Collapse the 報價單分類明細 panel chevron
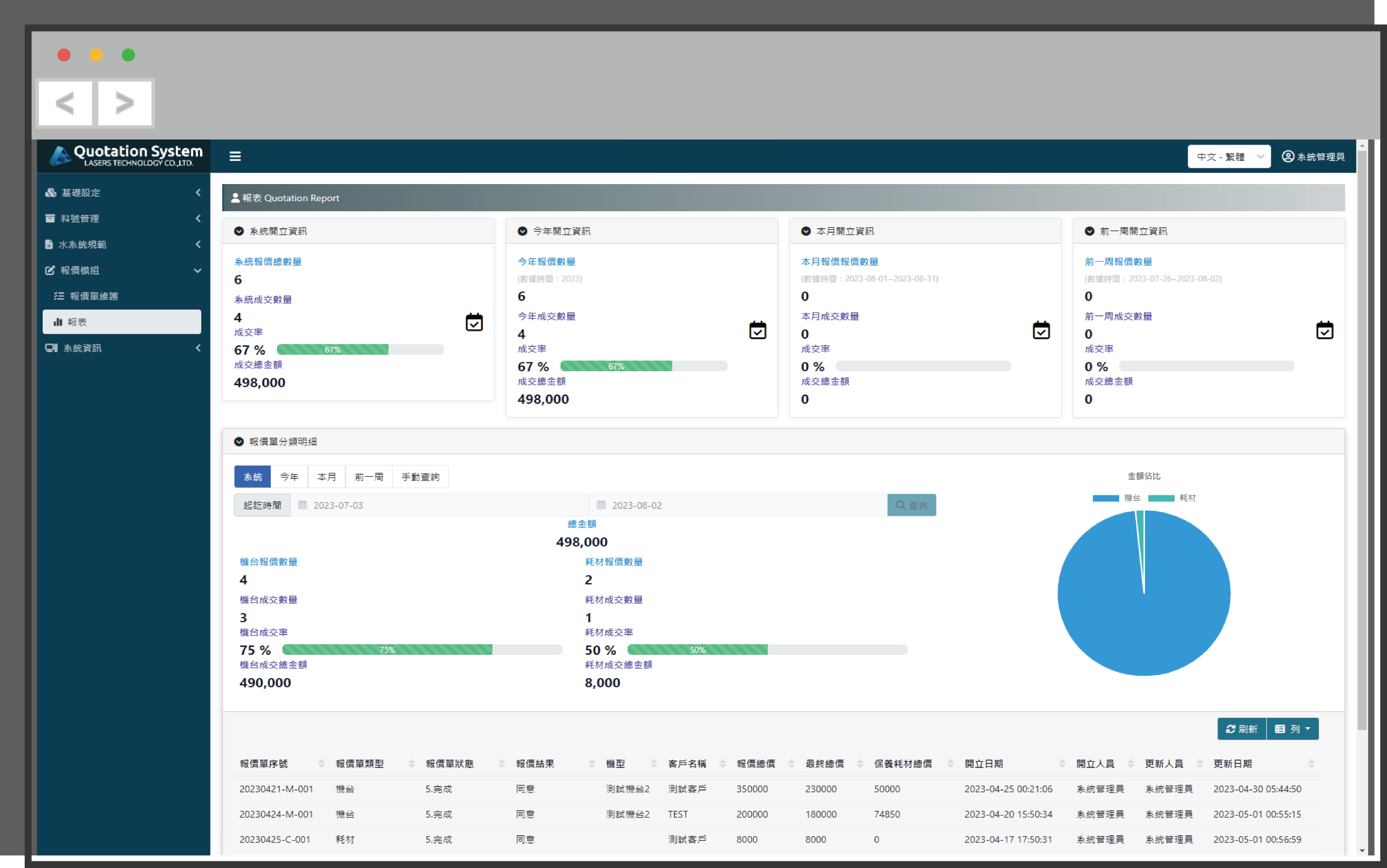 pyautogui.click(x=239, y=441)
